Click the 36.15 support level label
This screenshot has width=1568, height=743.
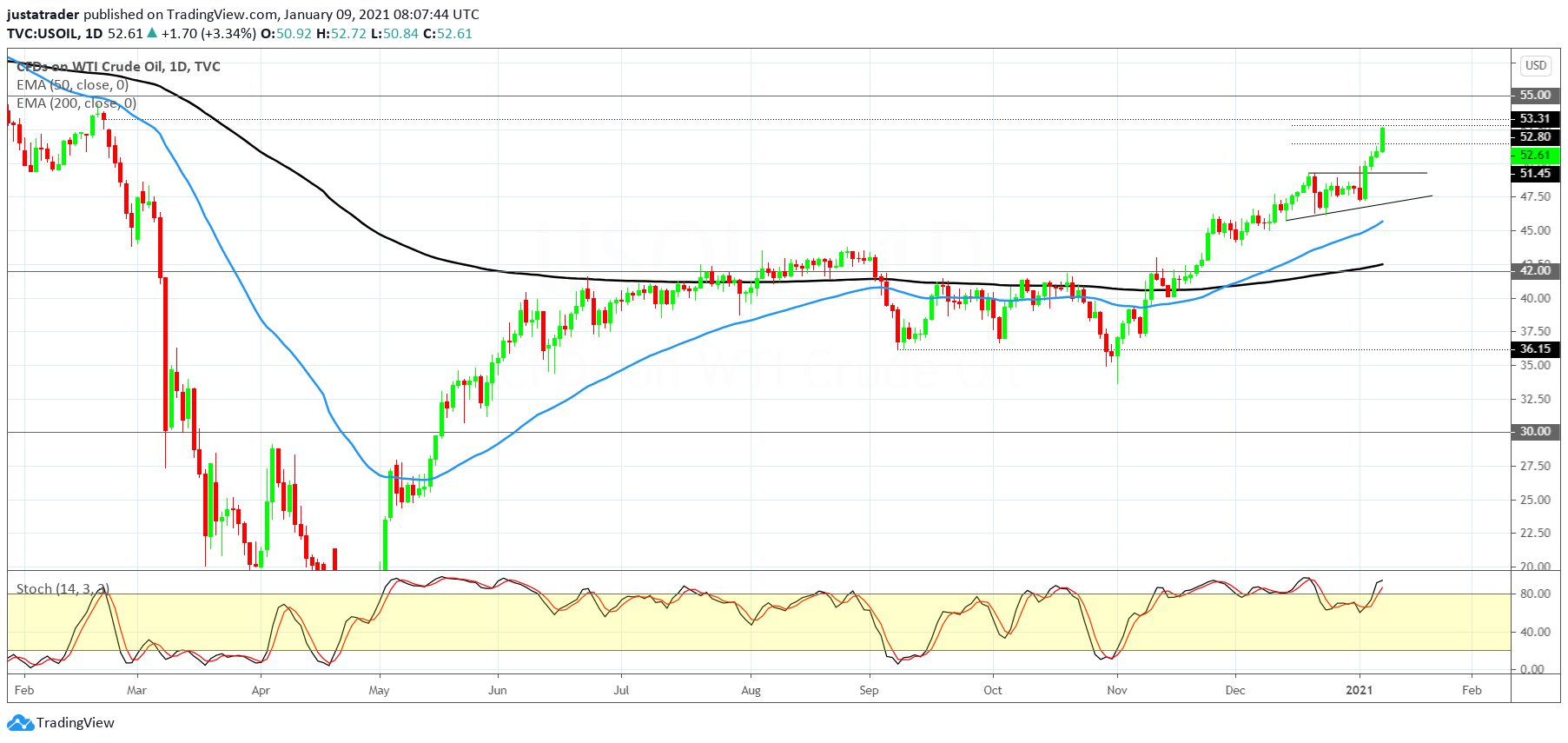click(1536, 349)
